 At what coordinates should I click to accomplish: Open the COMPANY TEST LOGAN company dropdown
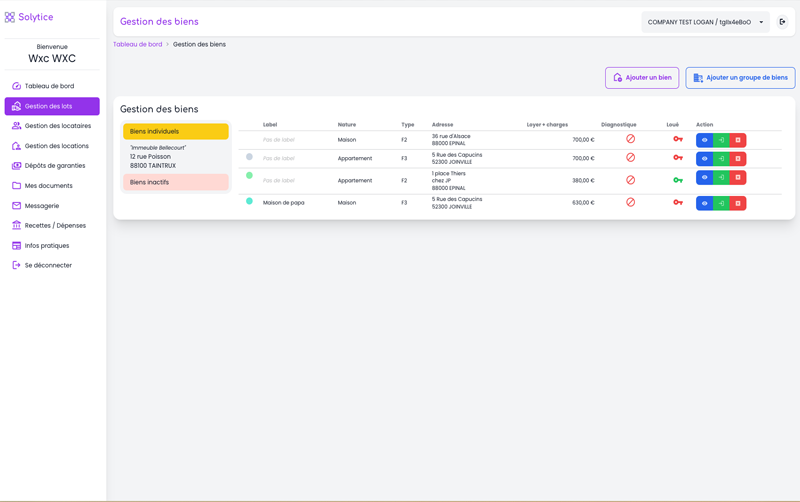pos(705,22)
